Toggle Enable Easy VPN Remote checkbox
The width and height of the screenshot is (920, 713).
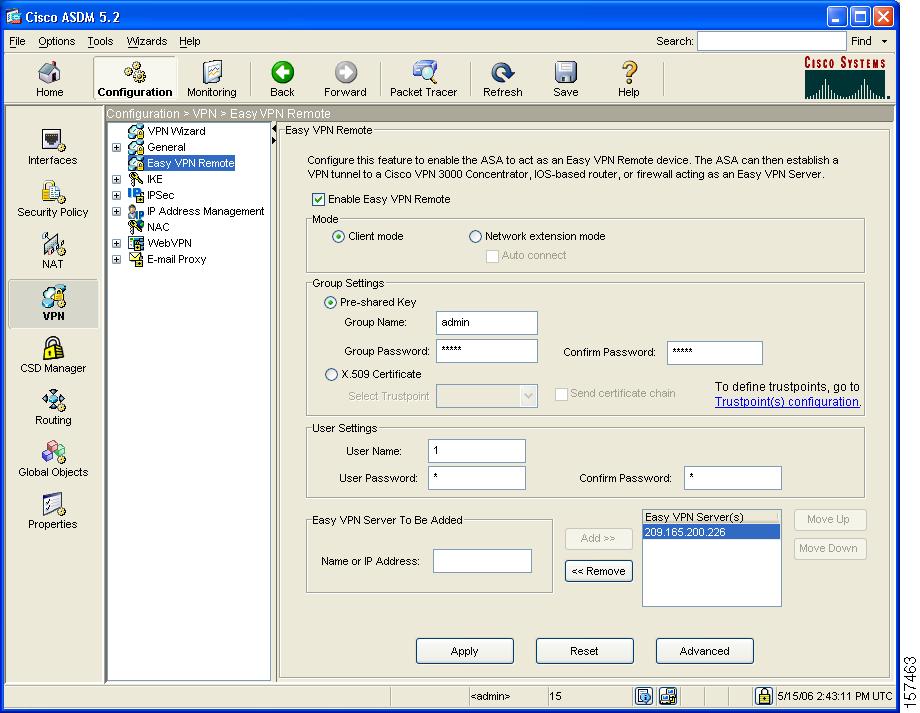(x=319, y=200)
